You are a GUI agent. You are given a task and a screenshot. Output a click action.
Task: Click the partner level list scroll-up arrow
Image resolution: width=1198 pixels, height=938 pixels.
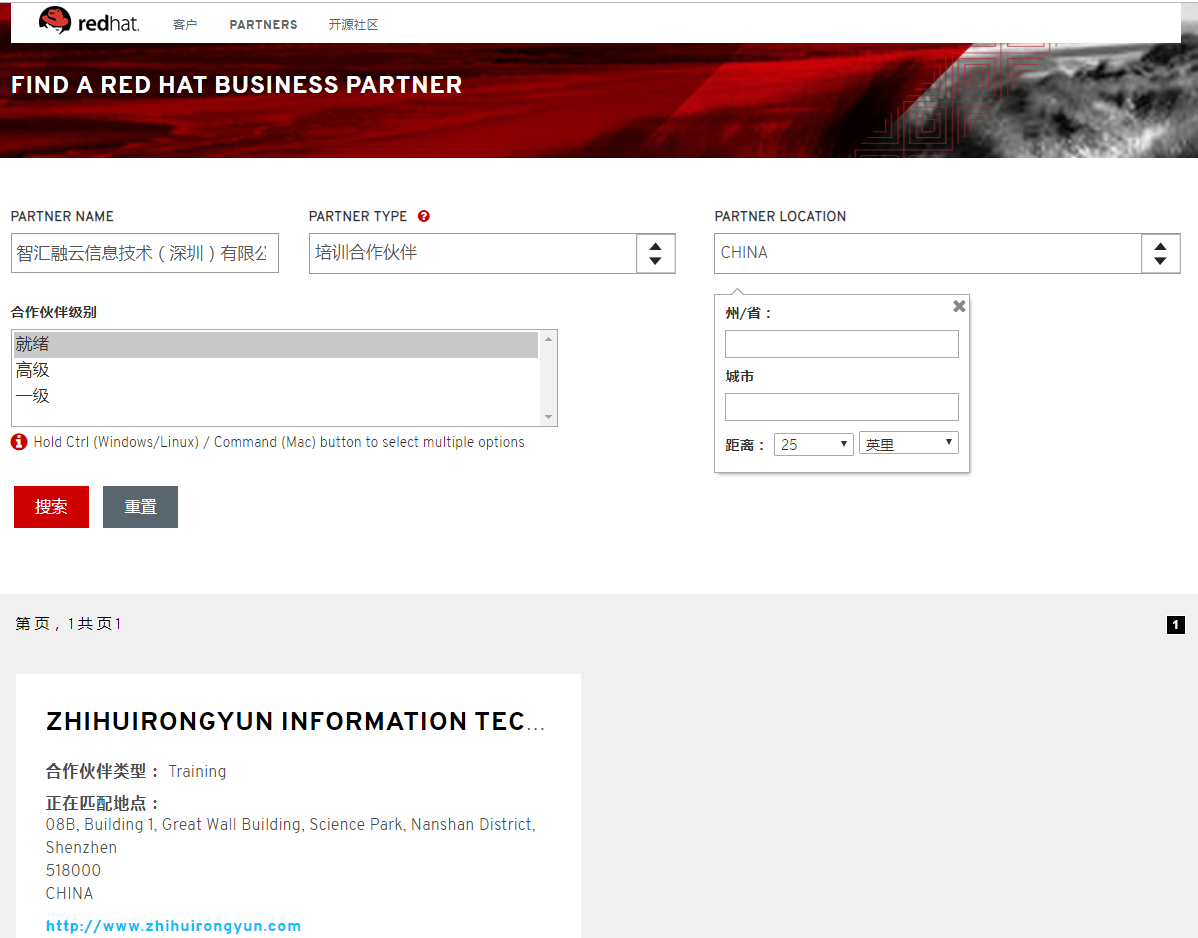coord(548,339)
